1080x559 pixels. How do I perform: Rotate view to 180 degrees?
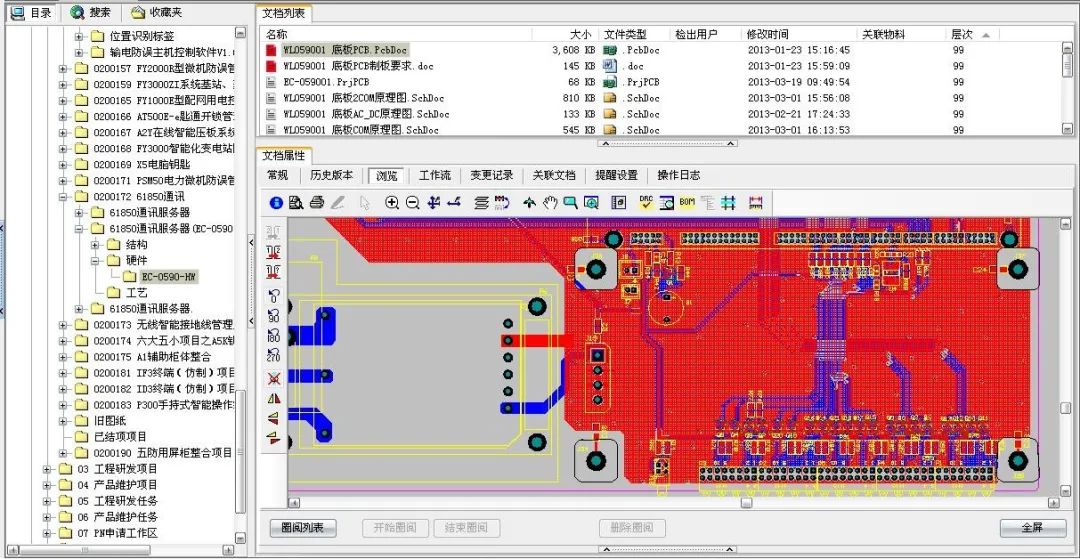click(x=274, y=335)
